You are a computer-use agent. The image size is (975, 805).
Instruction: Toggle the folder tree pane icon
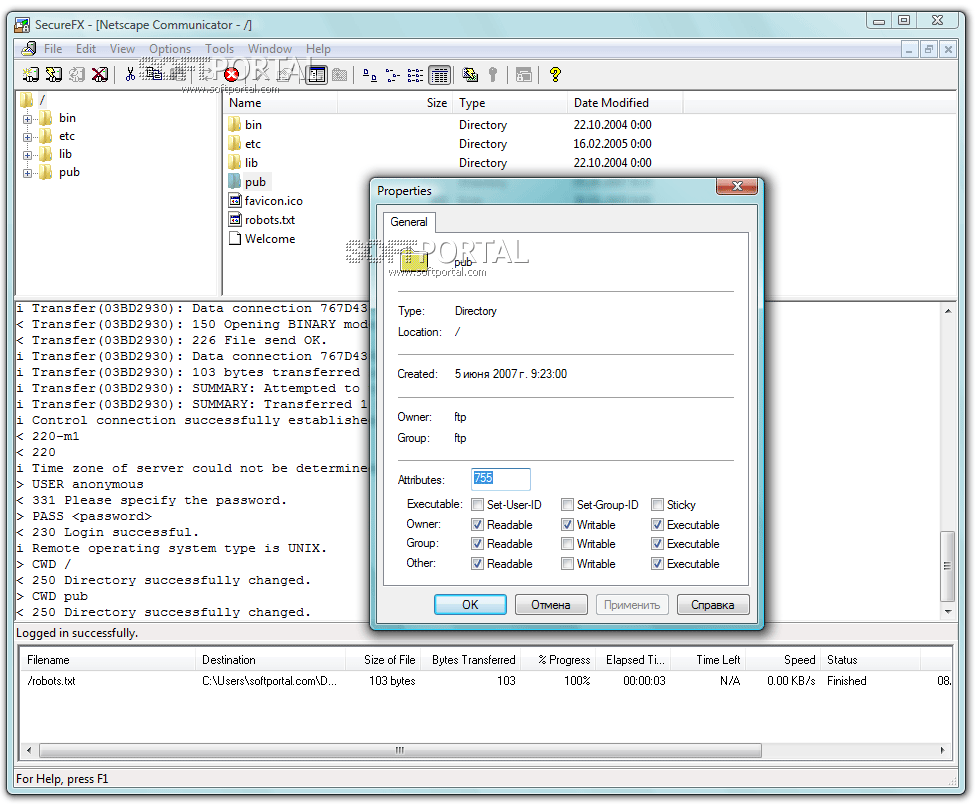(317, 75)
